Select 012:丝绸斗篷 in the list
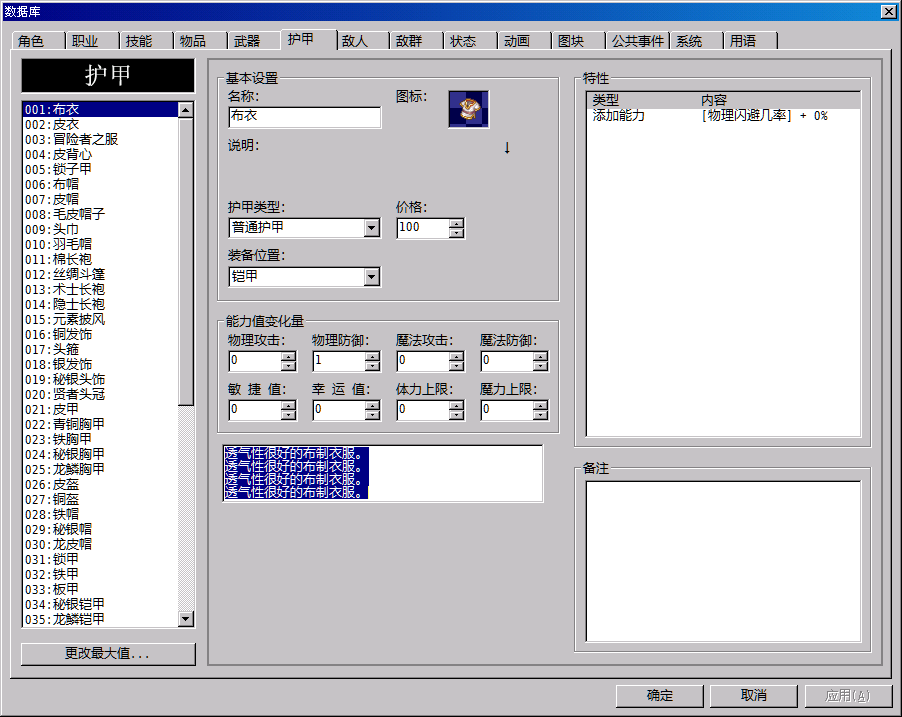 pos(101,274)
